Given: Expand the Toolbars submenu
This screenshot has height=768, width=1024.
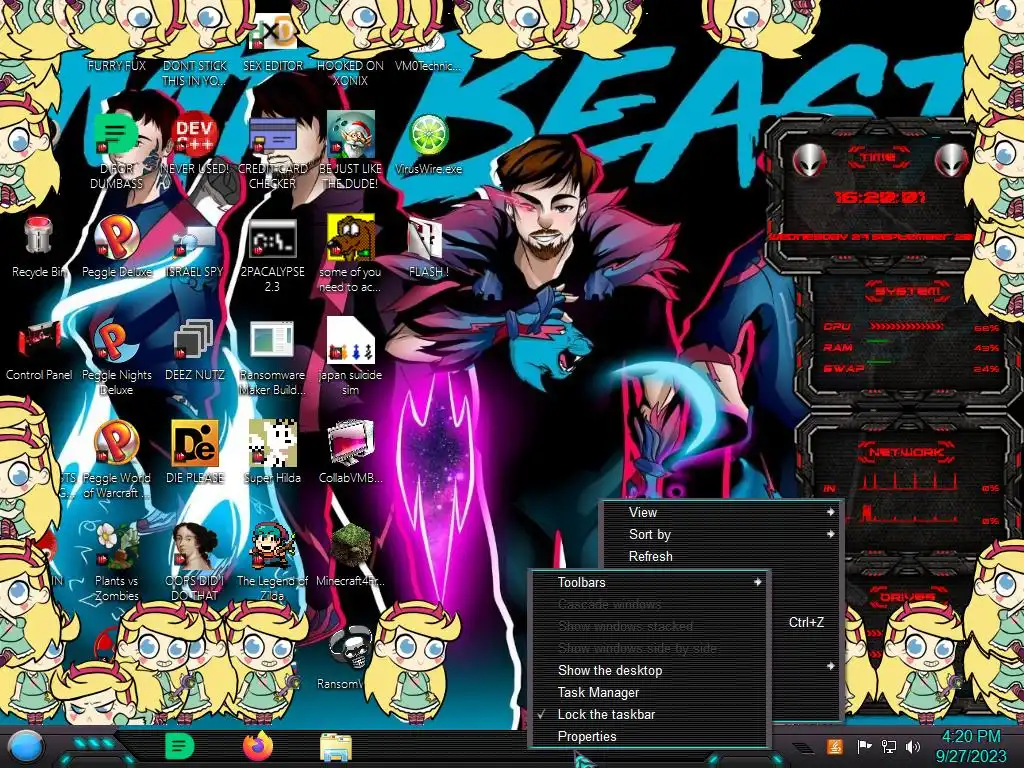Looking at the screenshot, I should point(650,583).
